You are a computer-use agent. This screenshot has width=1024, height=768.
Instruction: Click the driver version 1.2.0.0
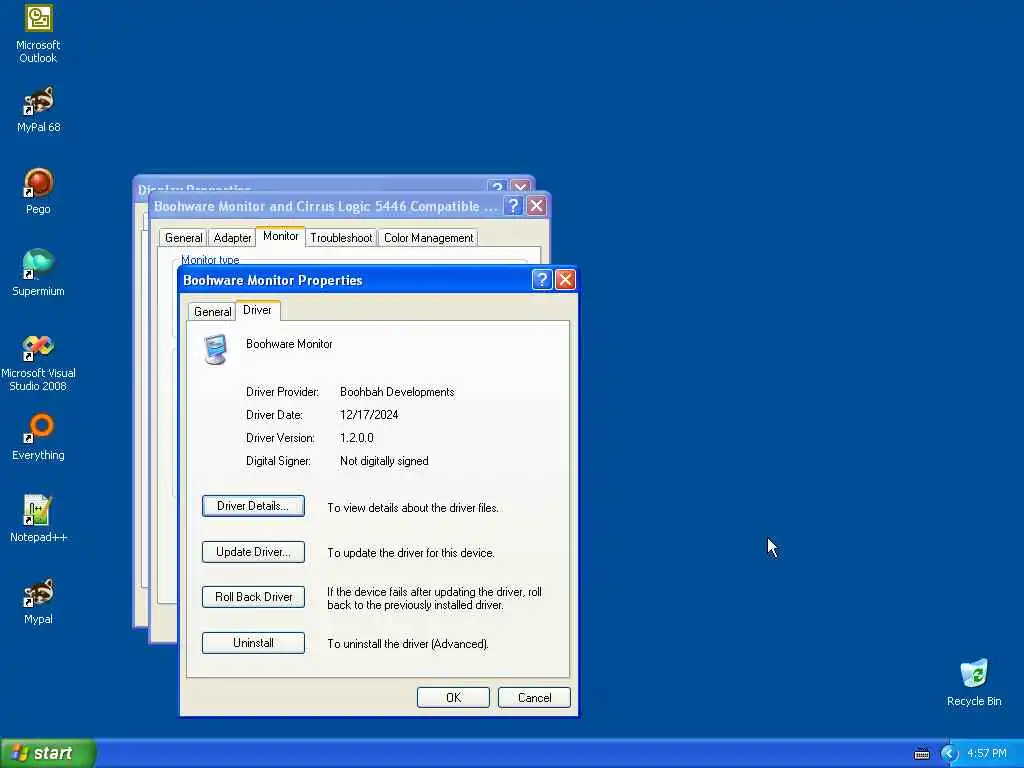point(357,438)
